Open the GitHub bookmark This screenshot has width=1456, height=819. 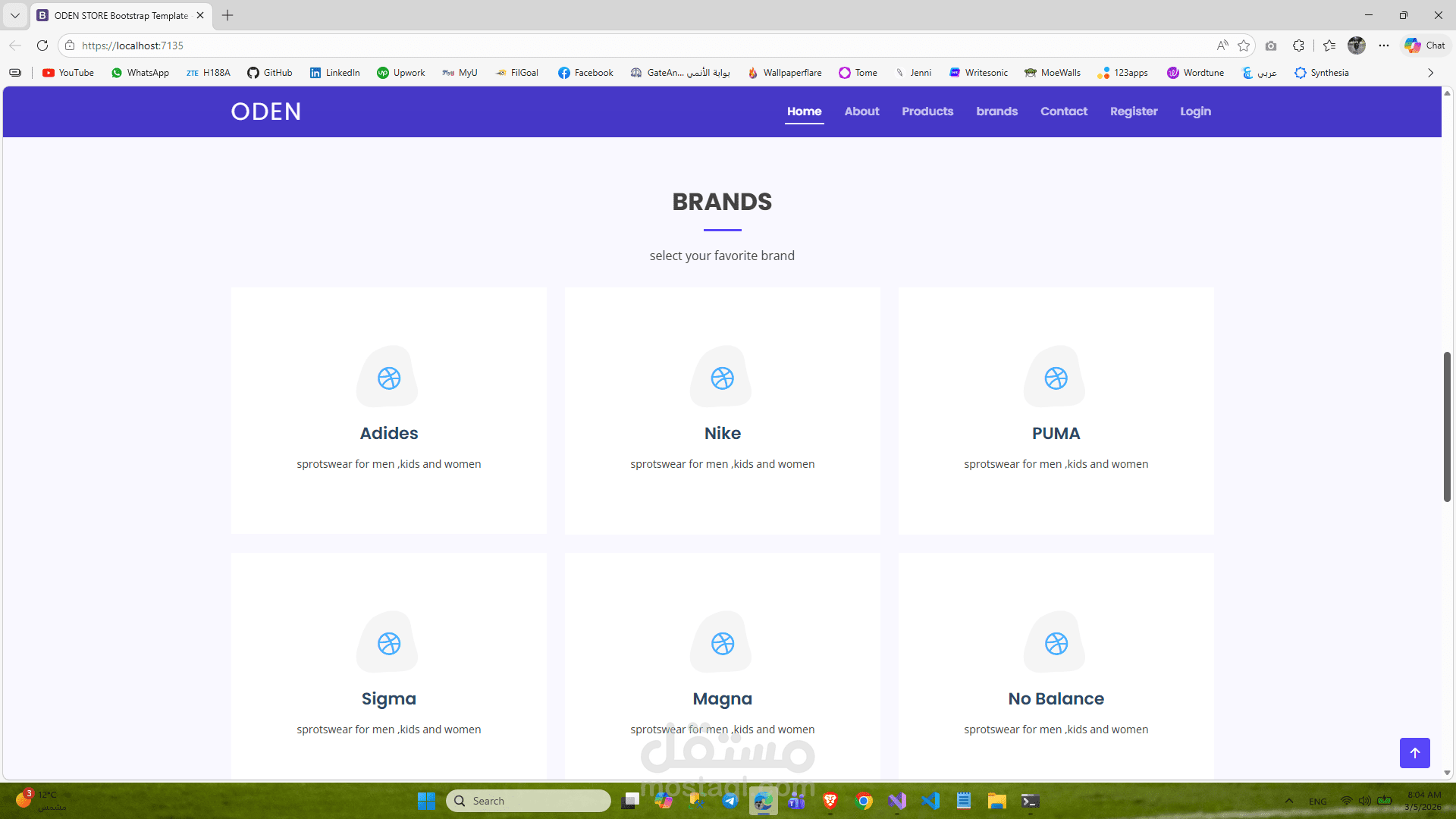pyautogui.click(x=270, y=73)
